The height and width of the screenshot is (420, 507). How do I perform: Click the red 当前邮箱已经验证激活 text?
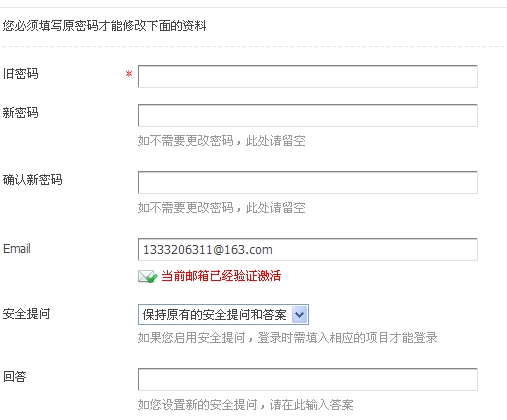221,276
